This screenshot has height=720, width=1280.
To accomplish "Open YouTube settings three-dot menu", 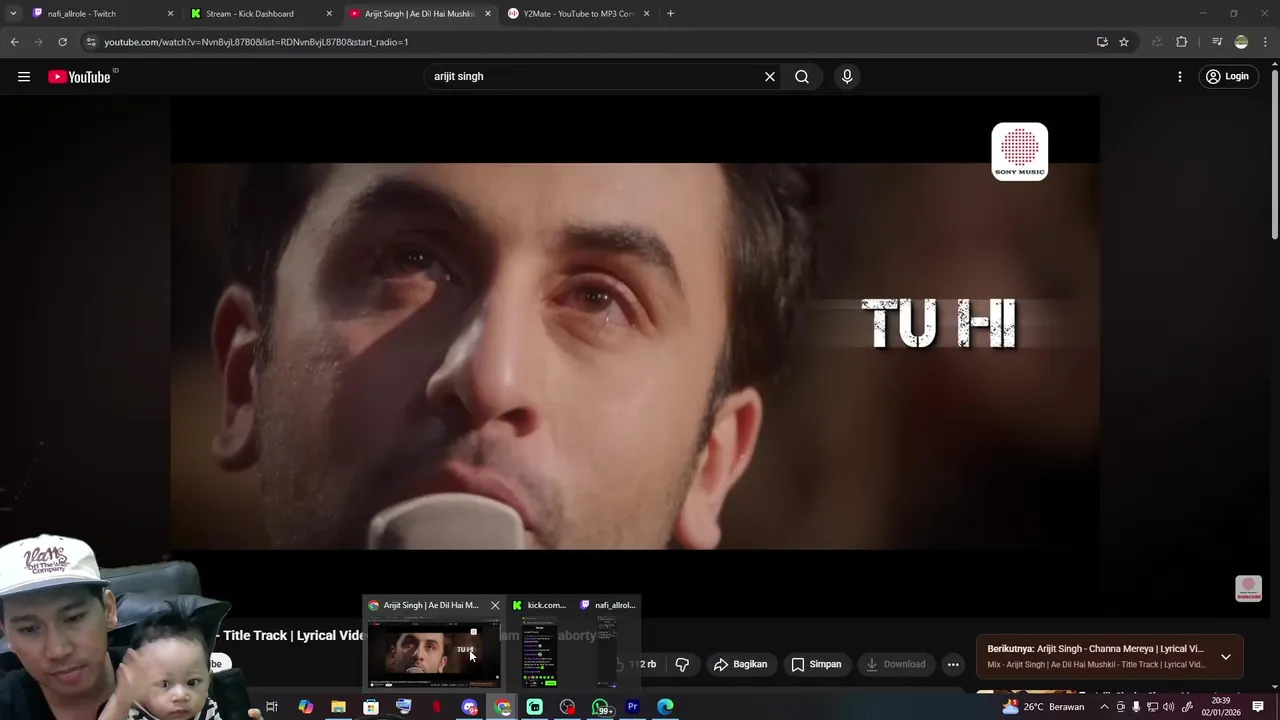I will (1180, 77).
